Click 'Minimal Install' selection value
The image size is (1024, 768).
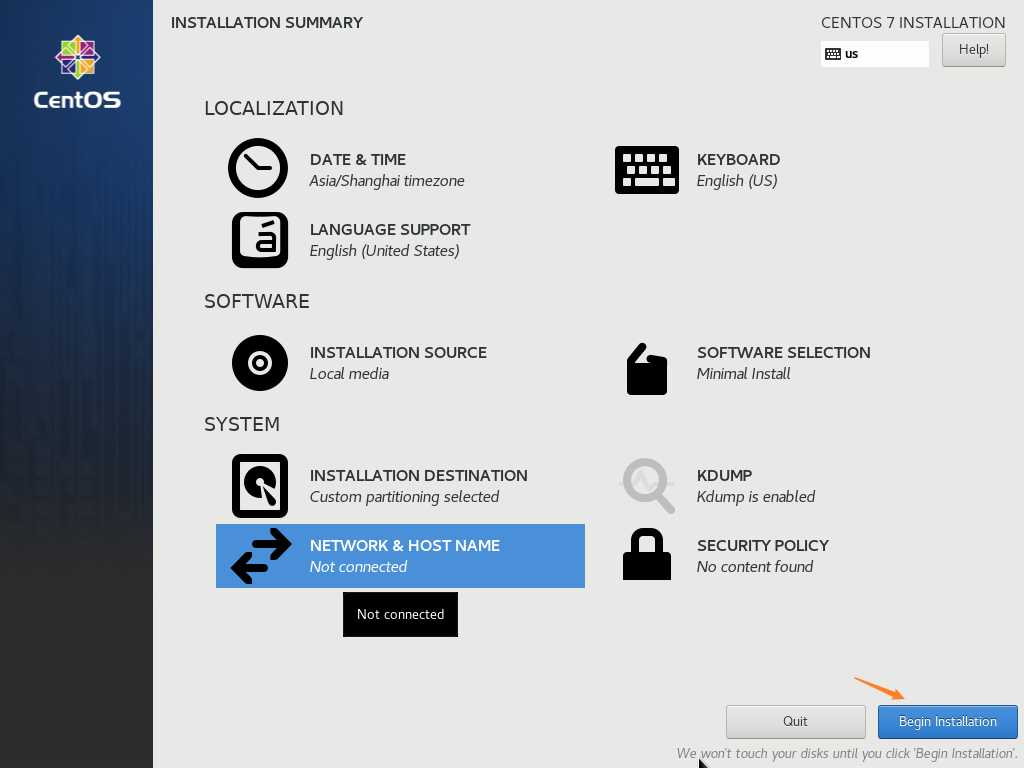click(x=743, y=374)
